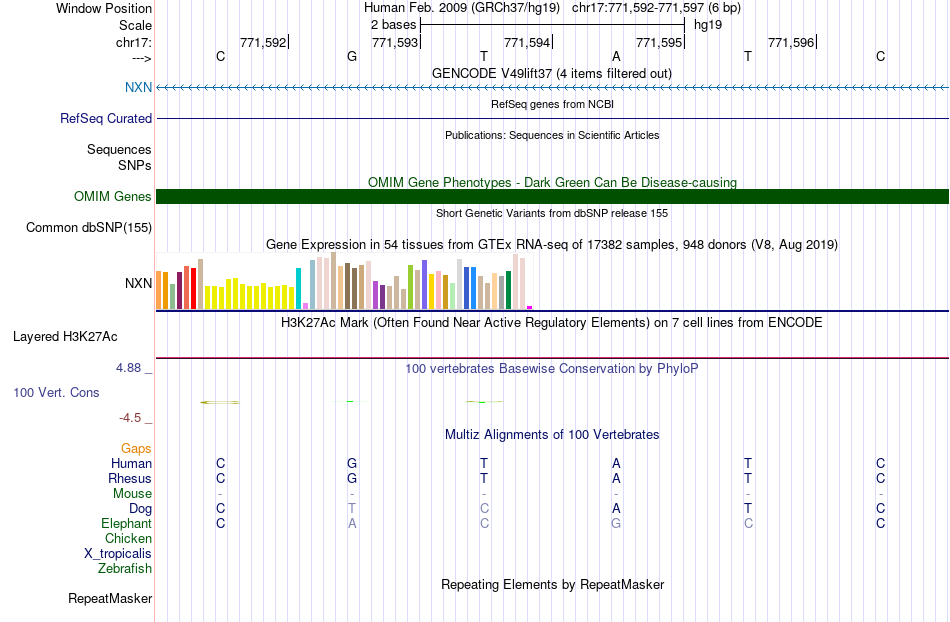Open the RefSeq Curated track label
This screenshot has width=950, height=622.
(x=105, y=118)
